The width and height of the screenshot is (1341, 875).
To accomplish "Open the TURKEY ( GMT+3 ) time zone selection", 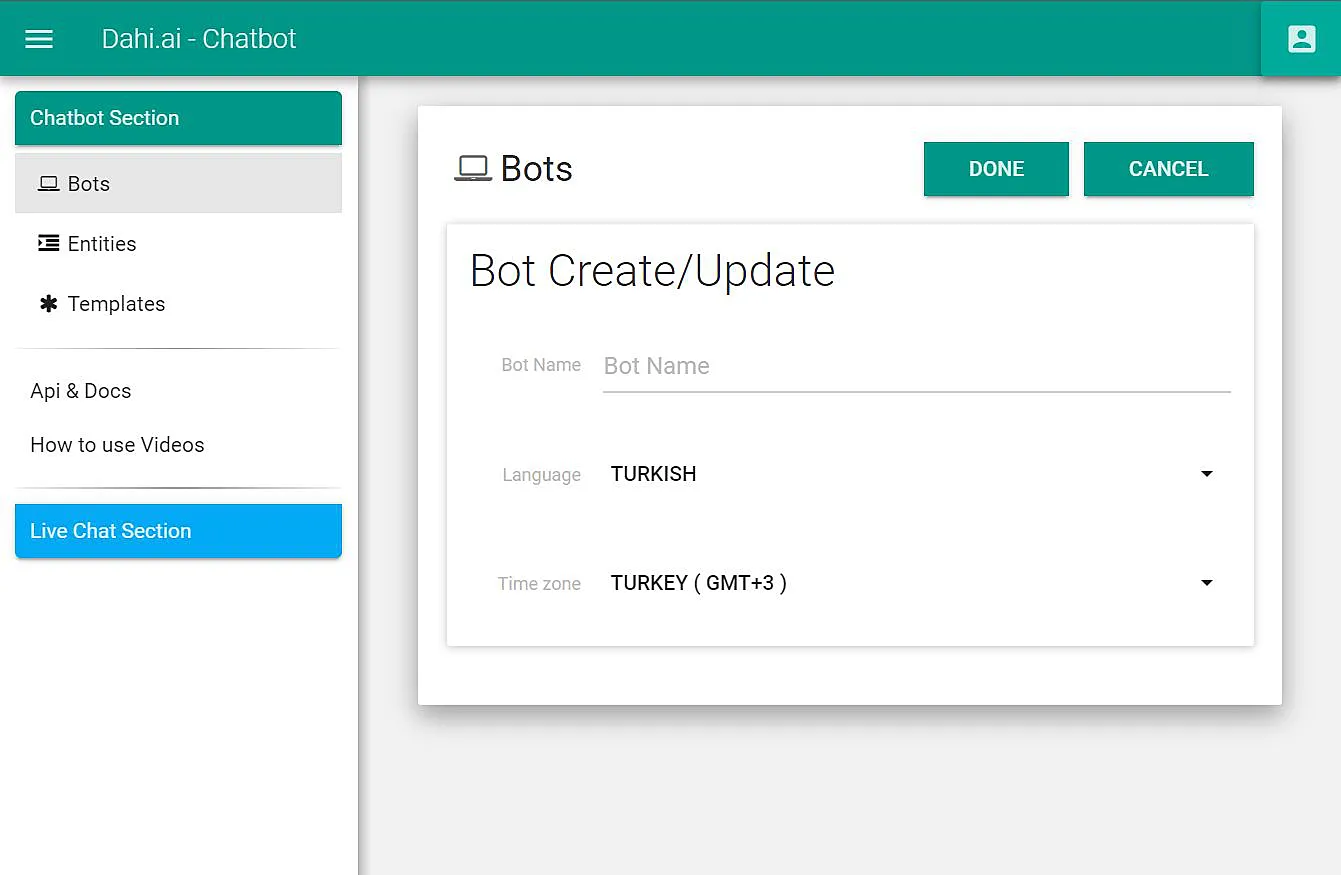I will [x=698, y=583].
